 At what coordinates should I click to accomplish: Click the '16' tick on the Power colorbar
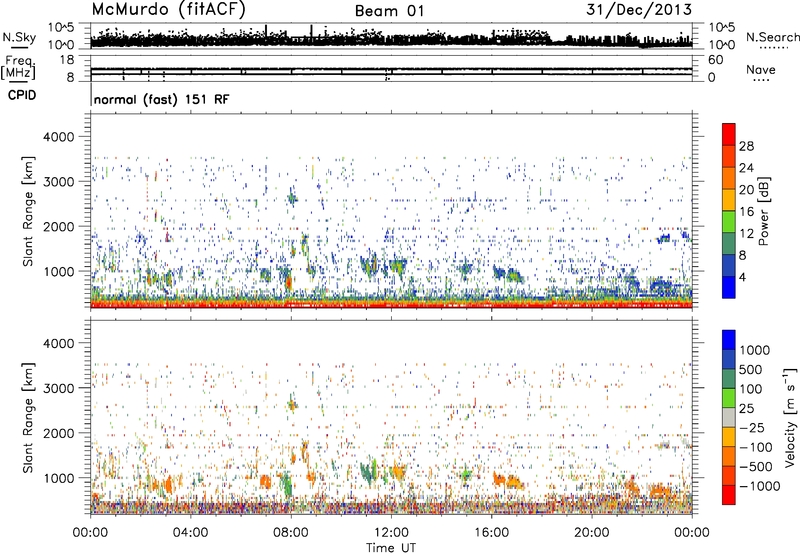pyautogui.click(x=746, y=212)
